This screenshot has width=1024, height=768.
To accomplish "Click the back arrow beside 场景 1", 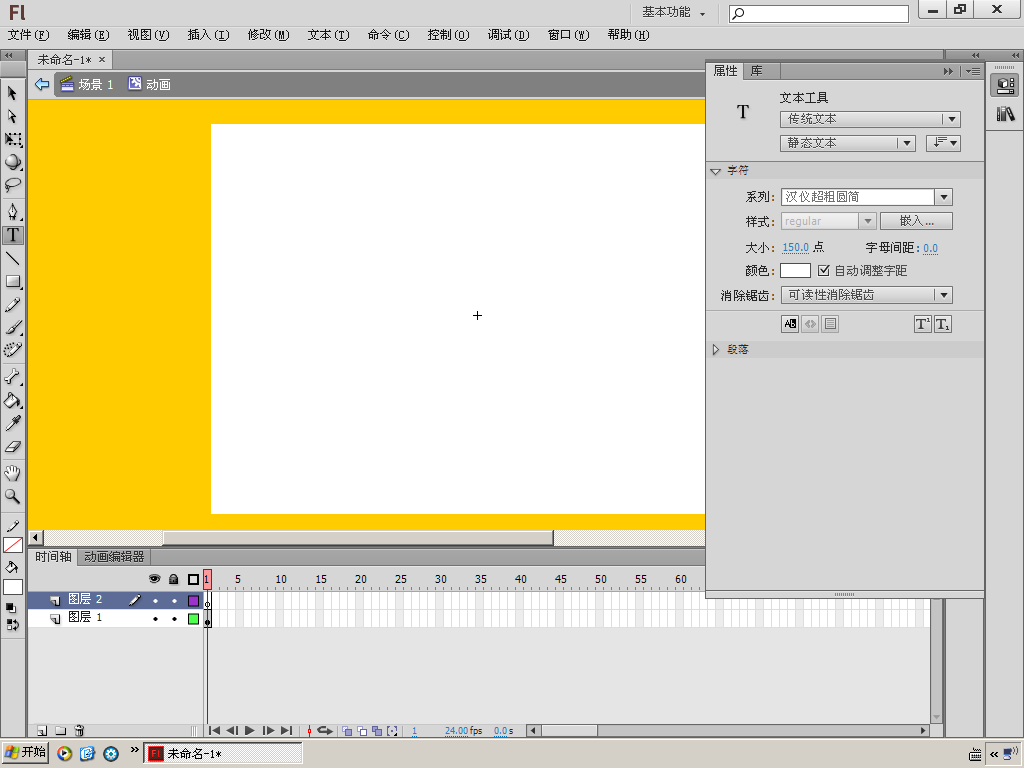I will click(x=42, y=84).
